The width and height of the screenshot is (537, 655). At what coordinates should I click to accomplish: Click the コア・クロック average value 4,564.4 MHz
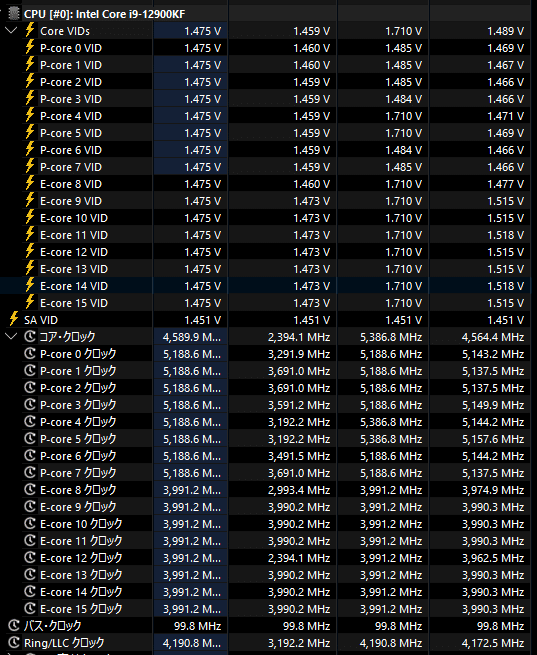click(493, 337)
